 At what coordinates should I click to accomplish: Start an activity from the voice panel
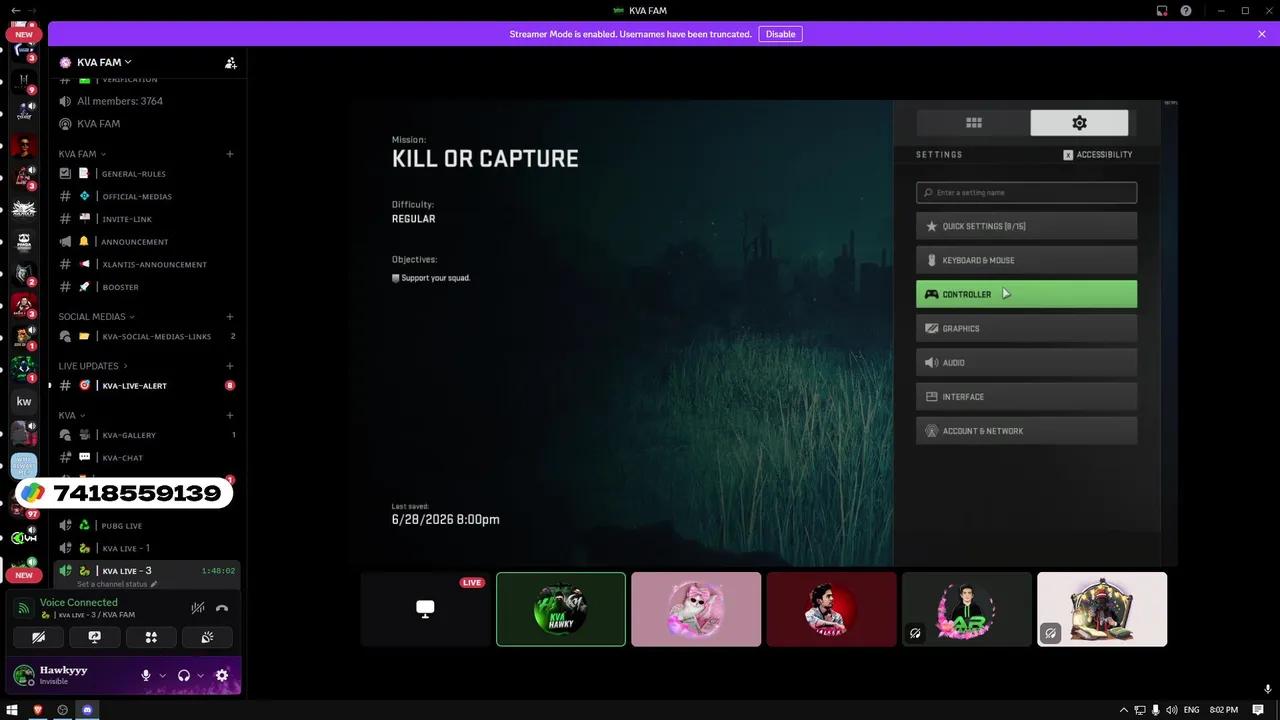click(151, 637)
